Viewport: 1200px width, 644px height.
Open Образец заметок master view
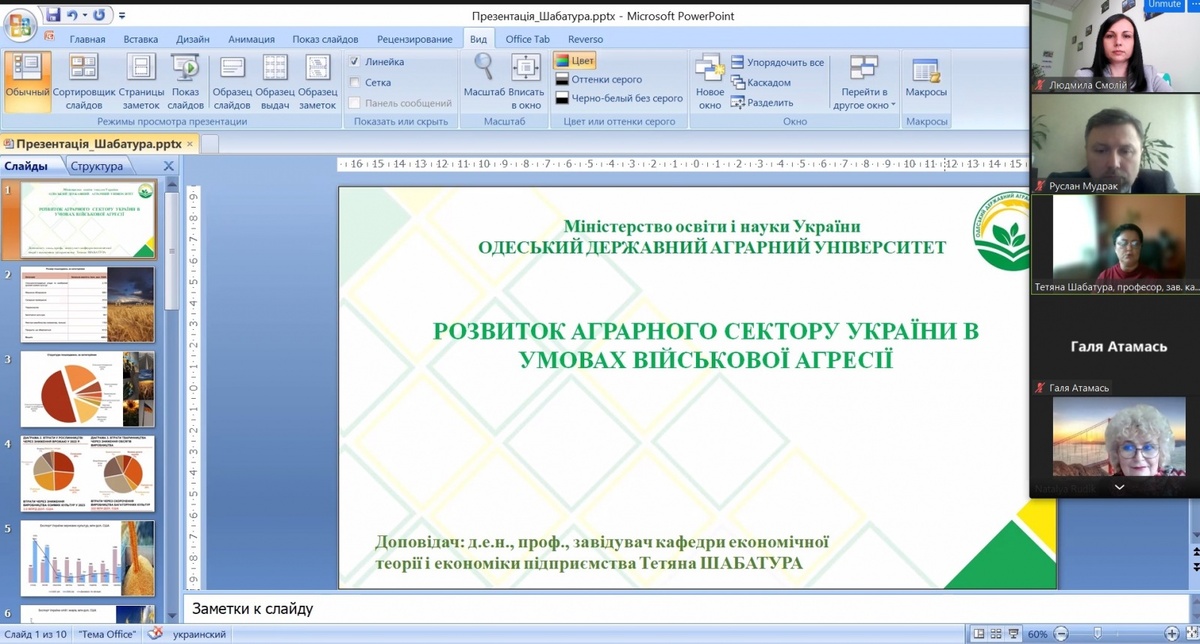(x=317, y=82)
